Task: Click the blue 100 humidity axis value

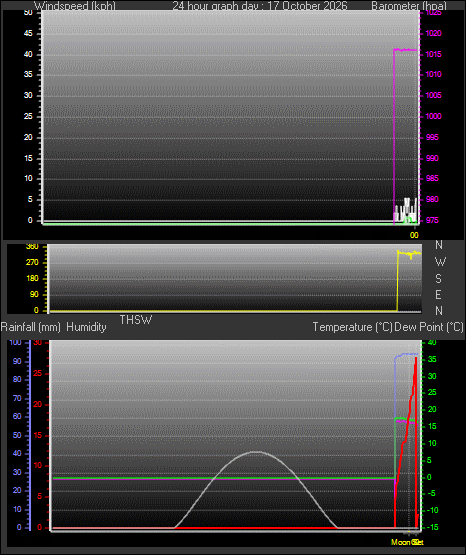Action: tap(16, 343)
